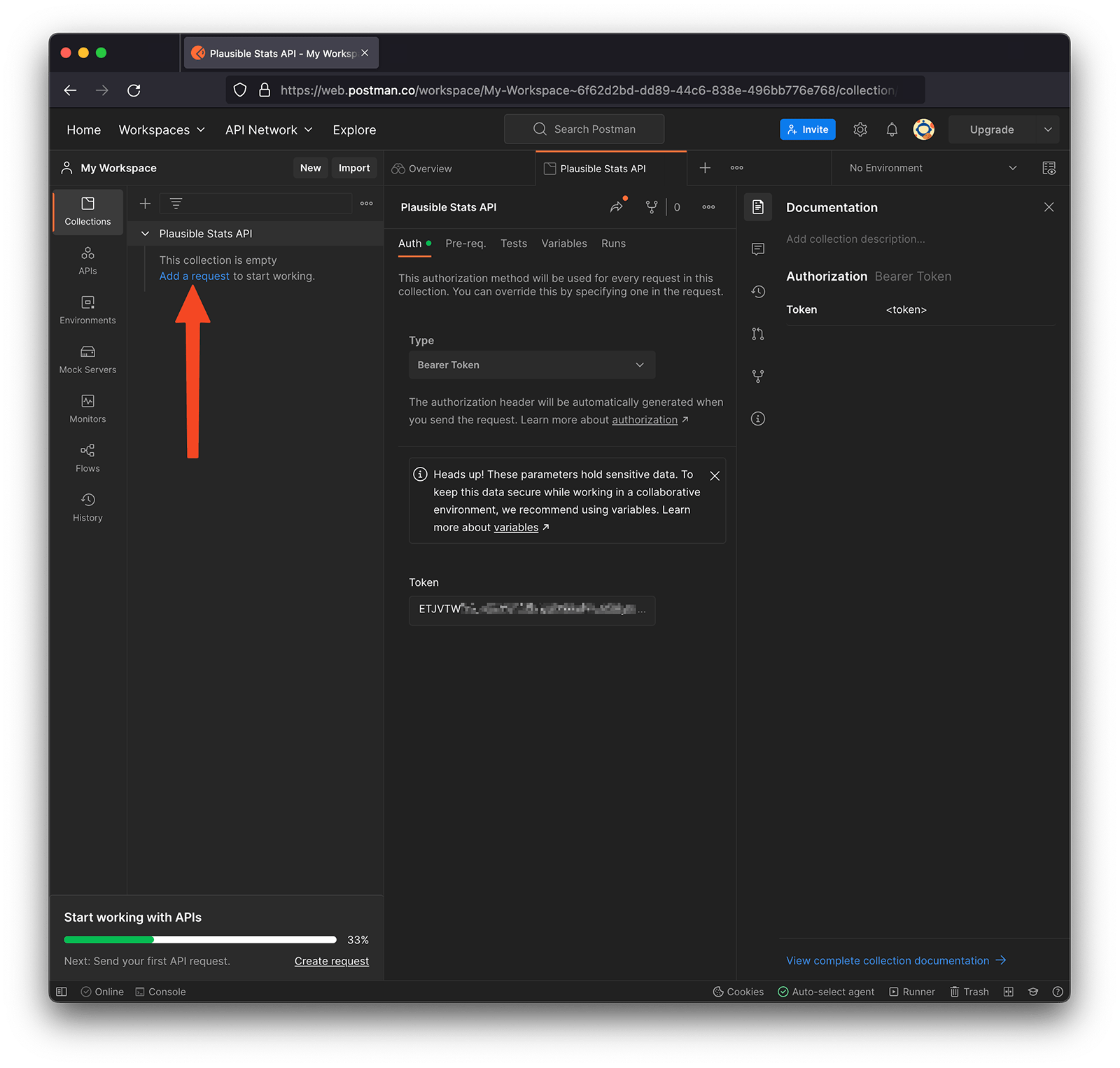The height and width of the screenshot is (1068, 1120).
Task: Click the user avatar icon
Action: [923, 129]
